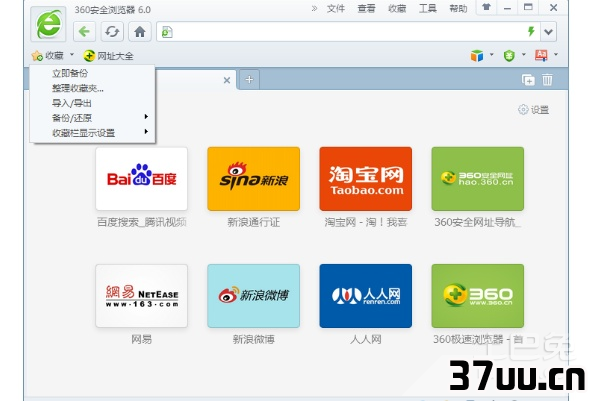Screen dimensions: 598x401
Task: Open the 新浪微博 light blue thumbnail
Action: click(x=254, y=296)
